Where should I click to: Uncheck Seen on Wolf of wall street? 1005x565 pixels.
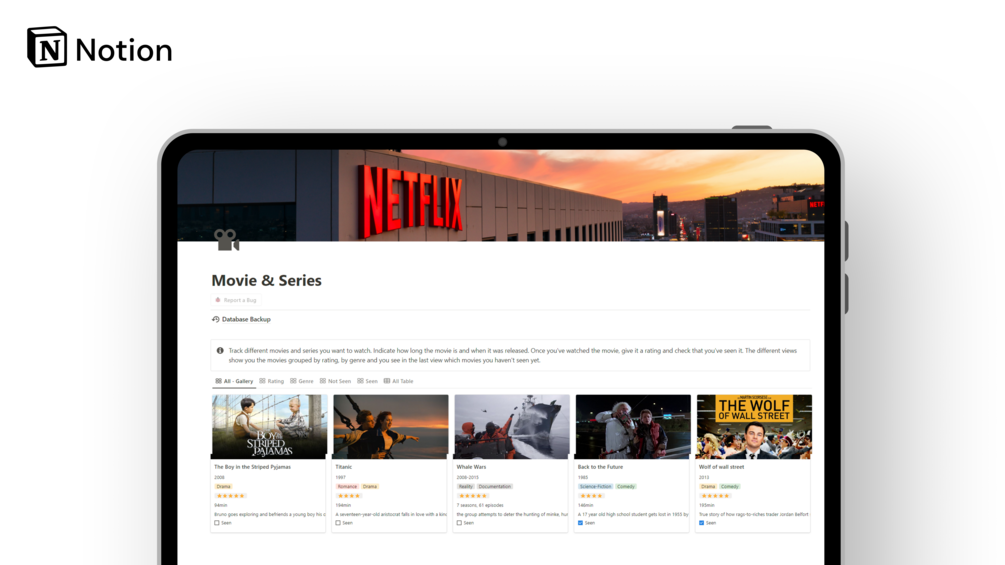pyautogui.click(x=701, y=523)
